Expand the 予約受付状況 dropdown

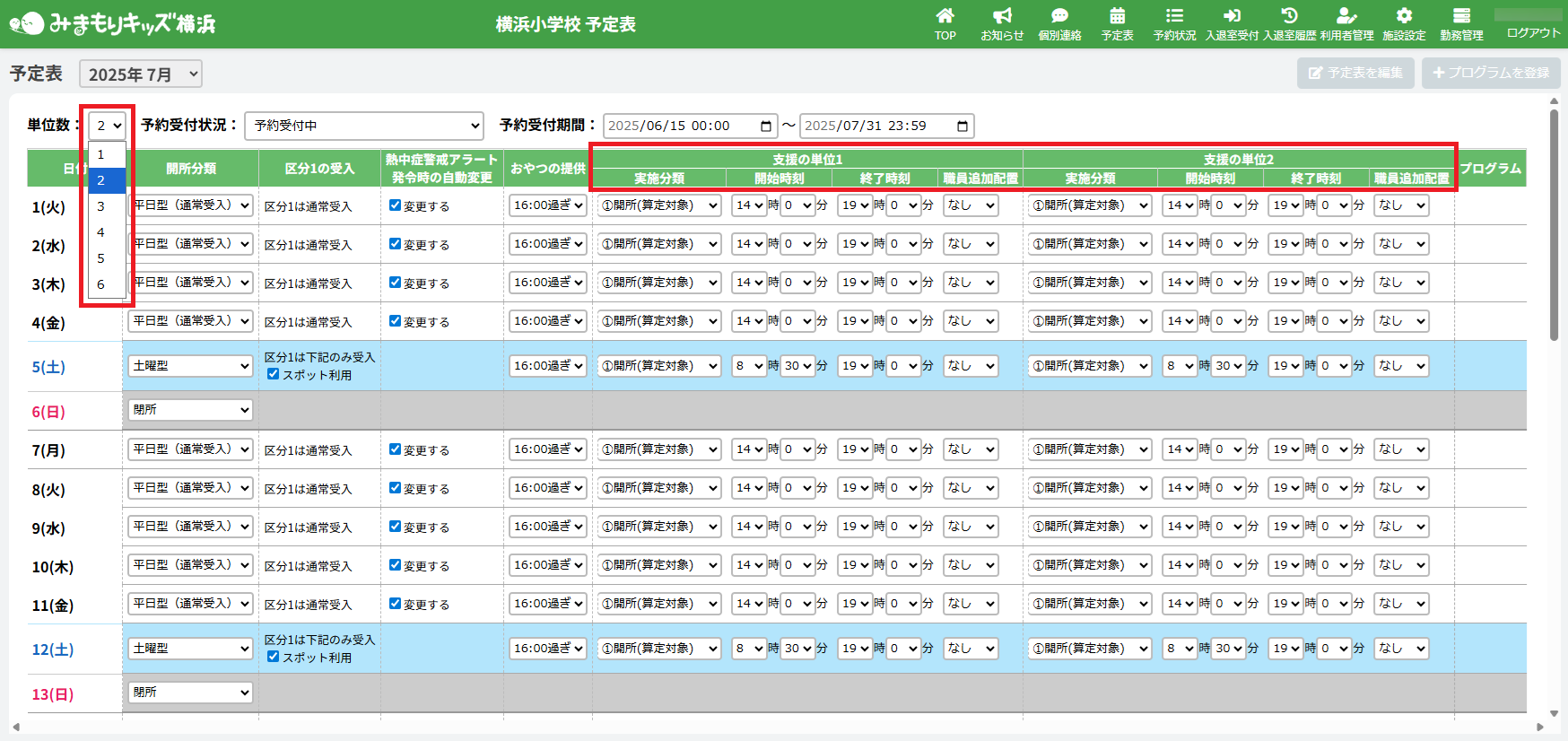[x=363, y=126]
